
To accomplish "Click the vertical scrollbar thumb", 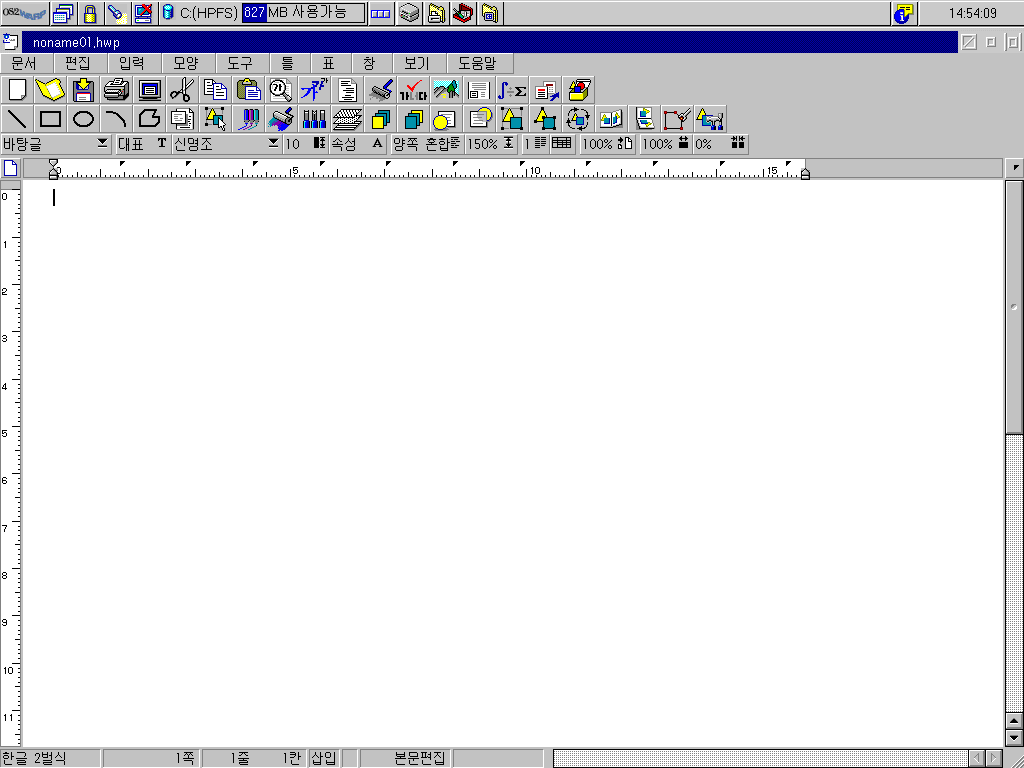I will 1014,307.
